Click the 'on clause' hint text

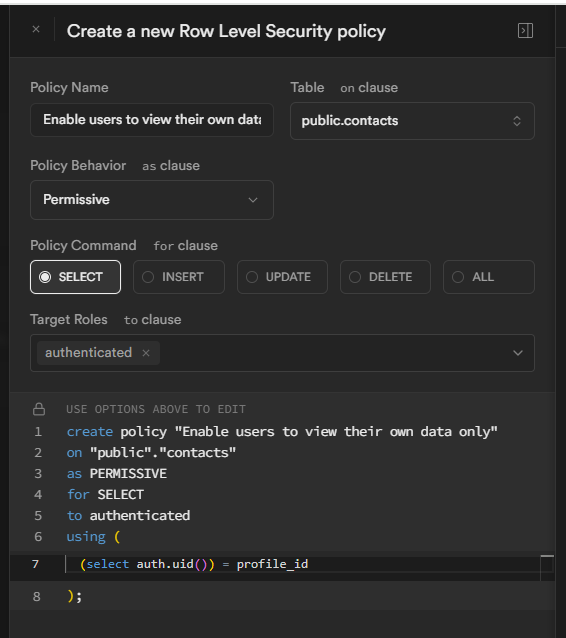(369, 87)
